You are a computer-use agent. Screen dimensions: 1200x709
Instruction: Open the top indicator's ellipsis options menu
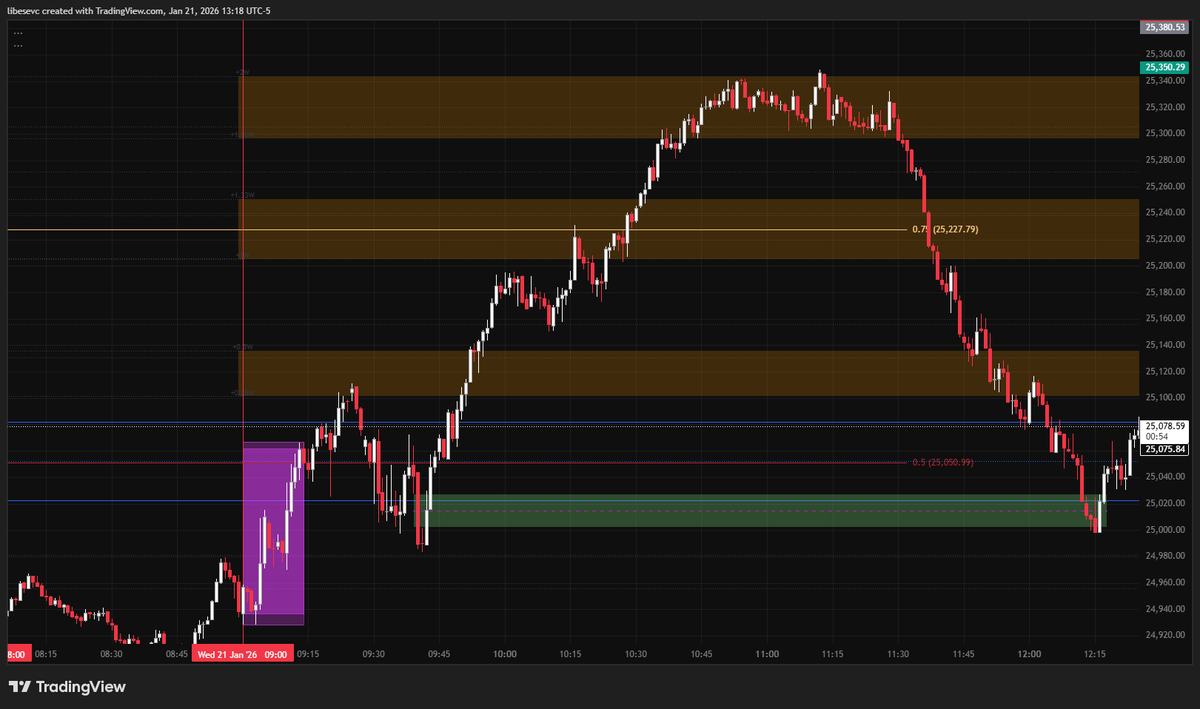coord(17,31)
